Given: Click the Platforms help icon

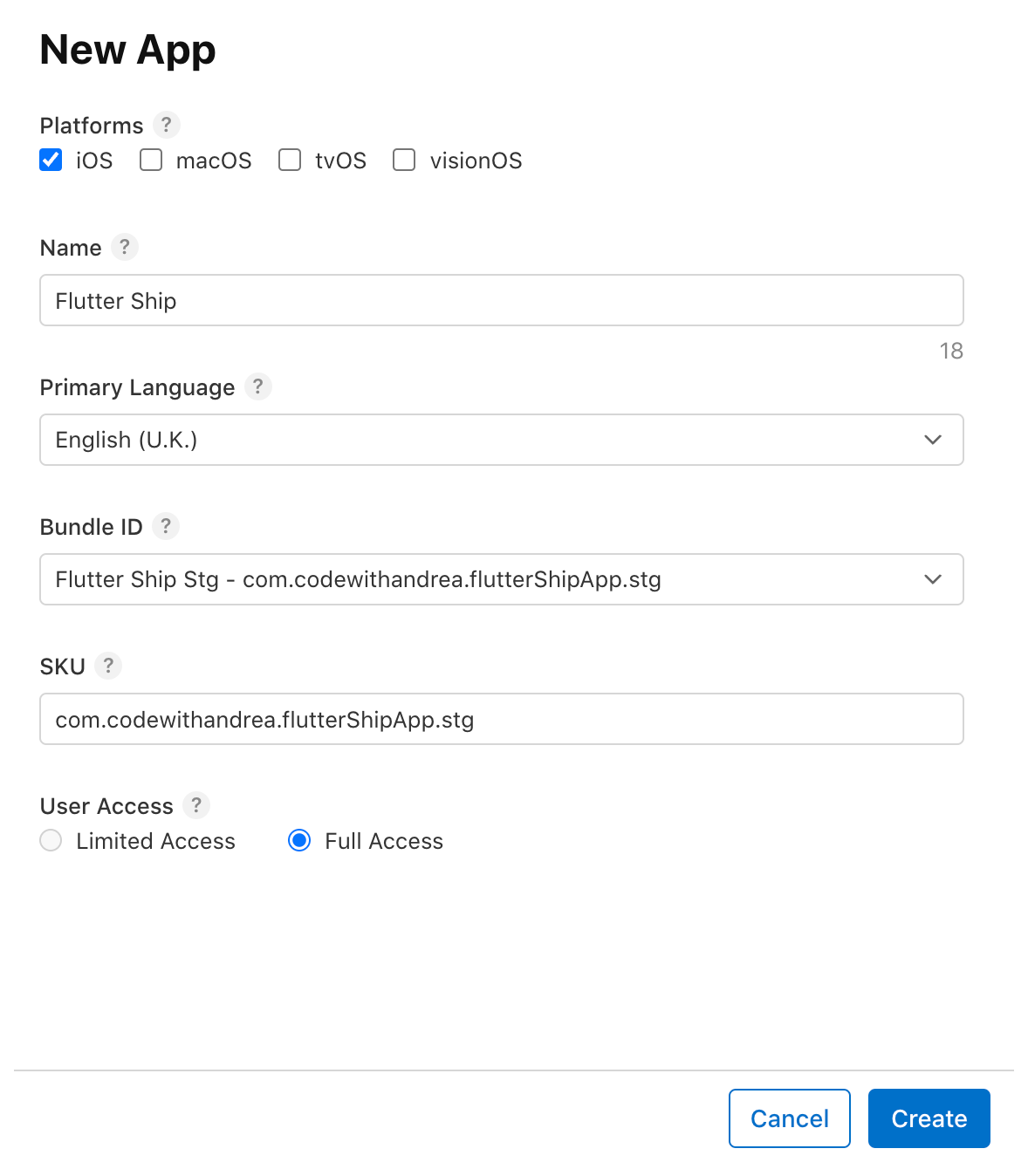Looking at the screenshot, I should tap(166, 125).
